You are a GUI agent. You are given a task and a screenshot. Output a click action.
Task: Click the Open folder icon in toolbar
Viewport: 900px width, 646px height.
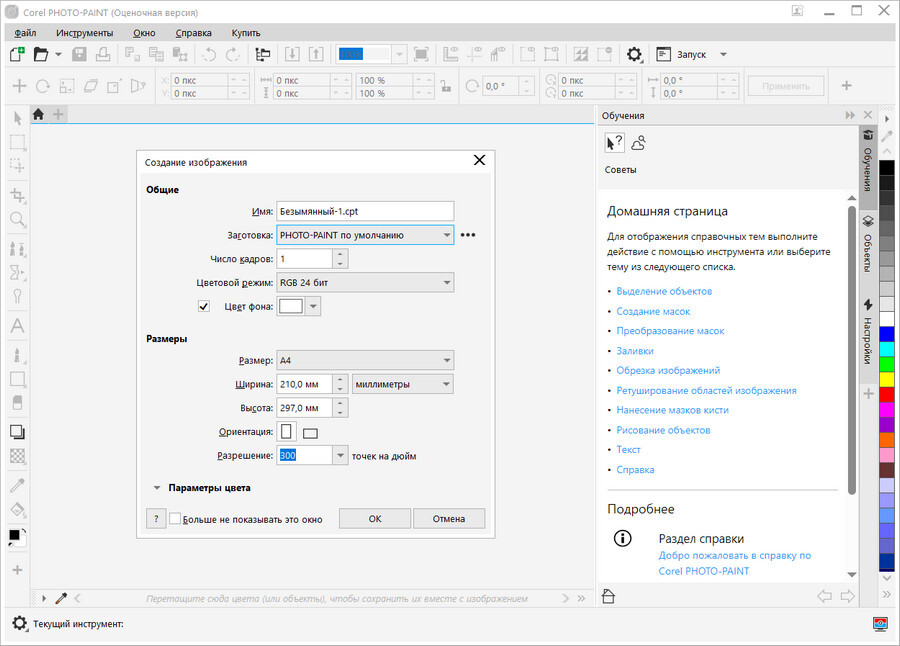tap(41, 55)
